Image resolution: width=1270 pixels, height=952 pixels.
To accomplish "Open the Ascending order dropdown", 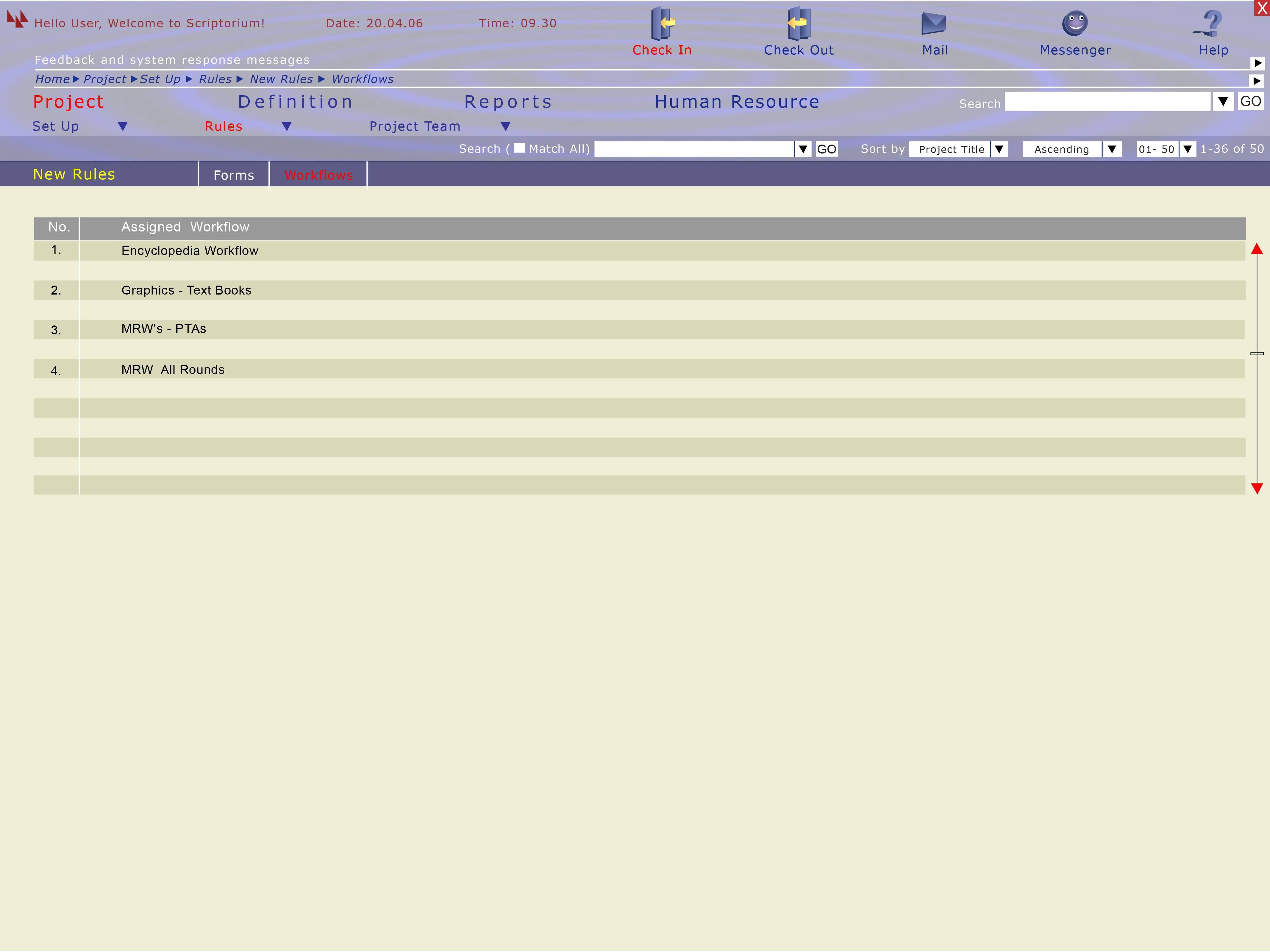I will [x=1112, y=149].
